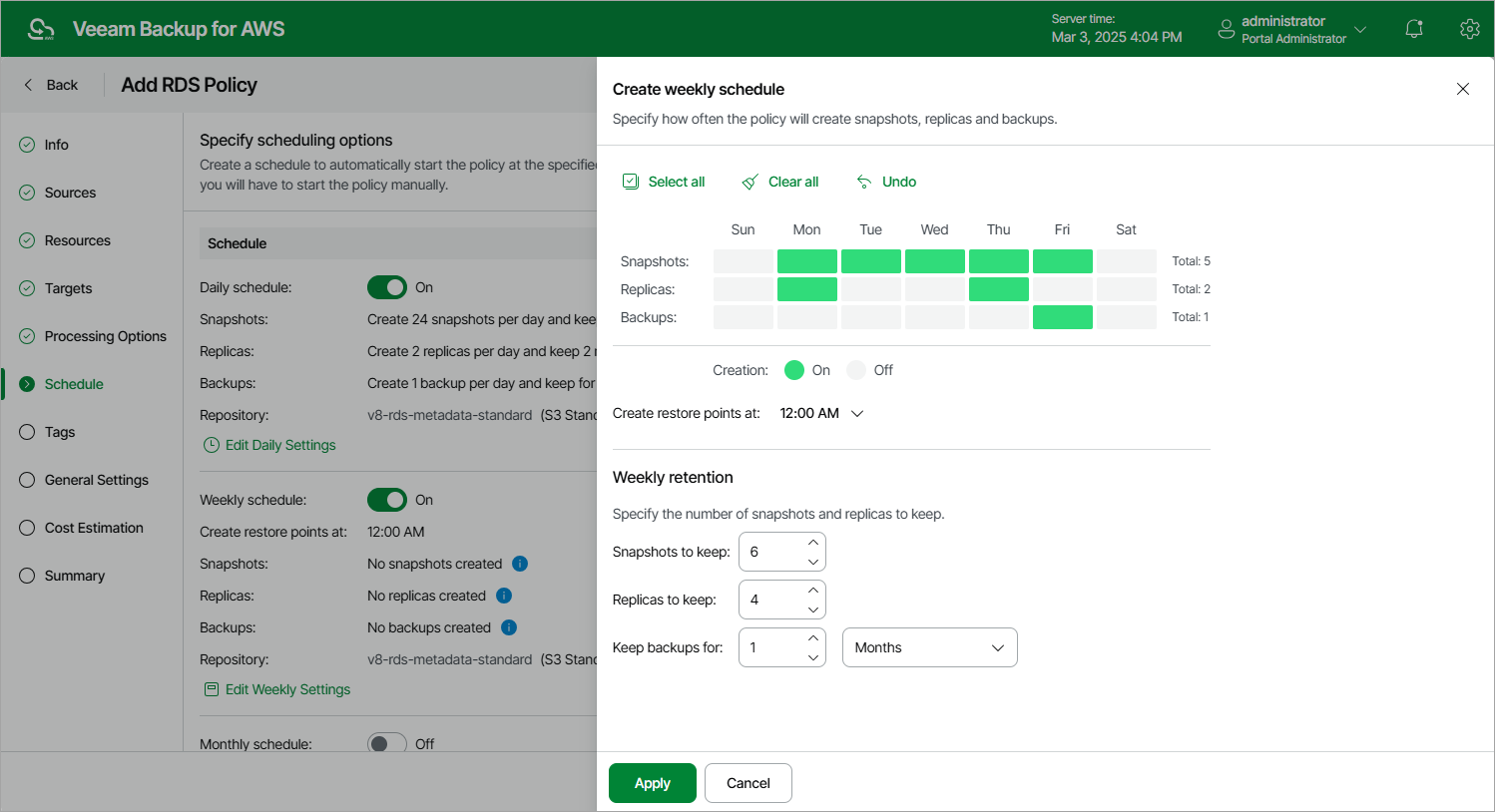
Task: Open the administrator account menu
Action: [1293, 29]
